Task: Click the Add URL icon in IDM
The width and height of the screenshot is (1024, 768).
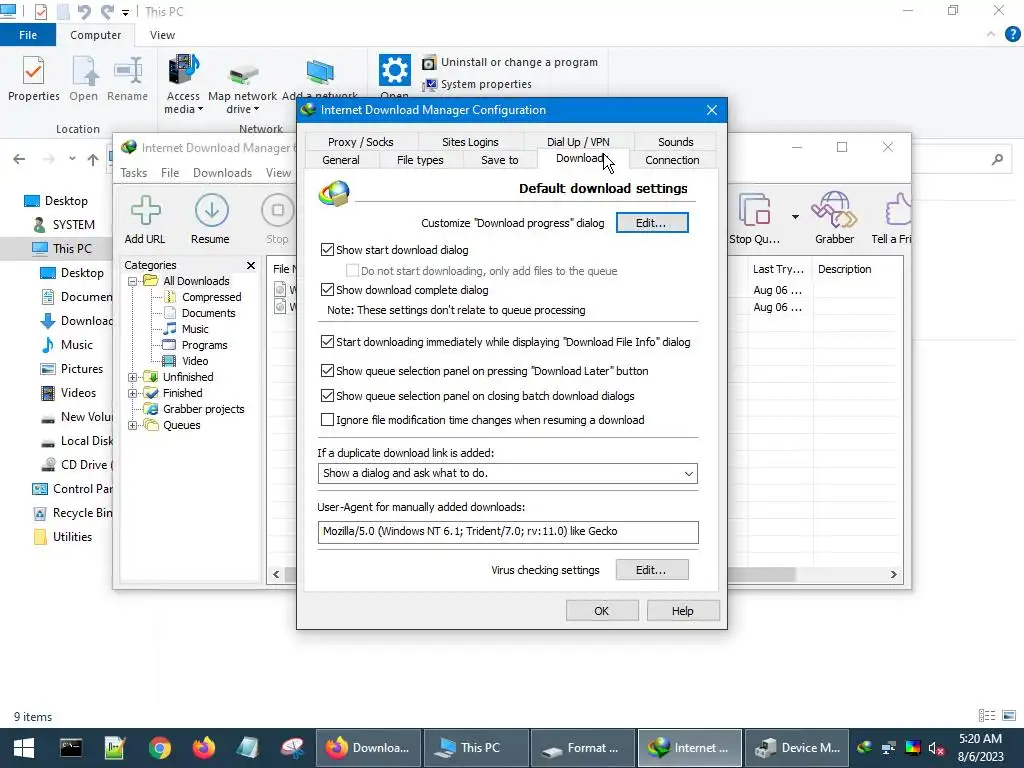Action: click(145, 211)
